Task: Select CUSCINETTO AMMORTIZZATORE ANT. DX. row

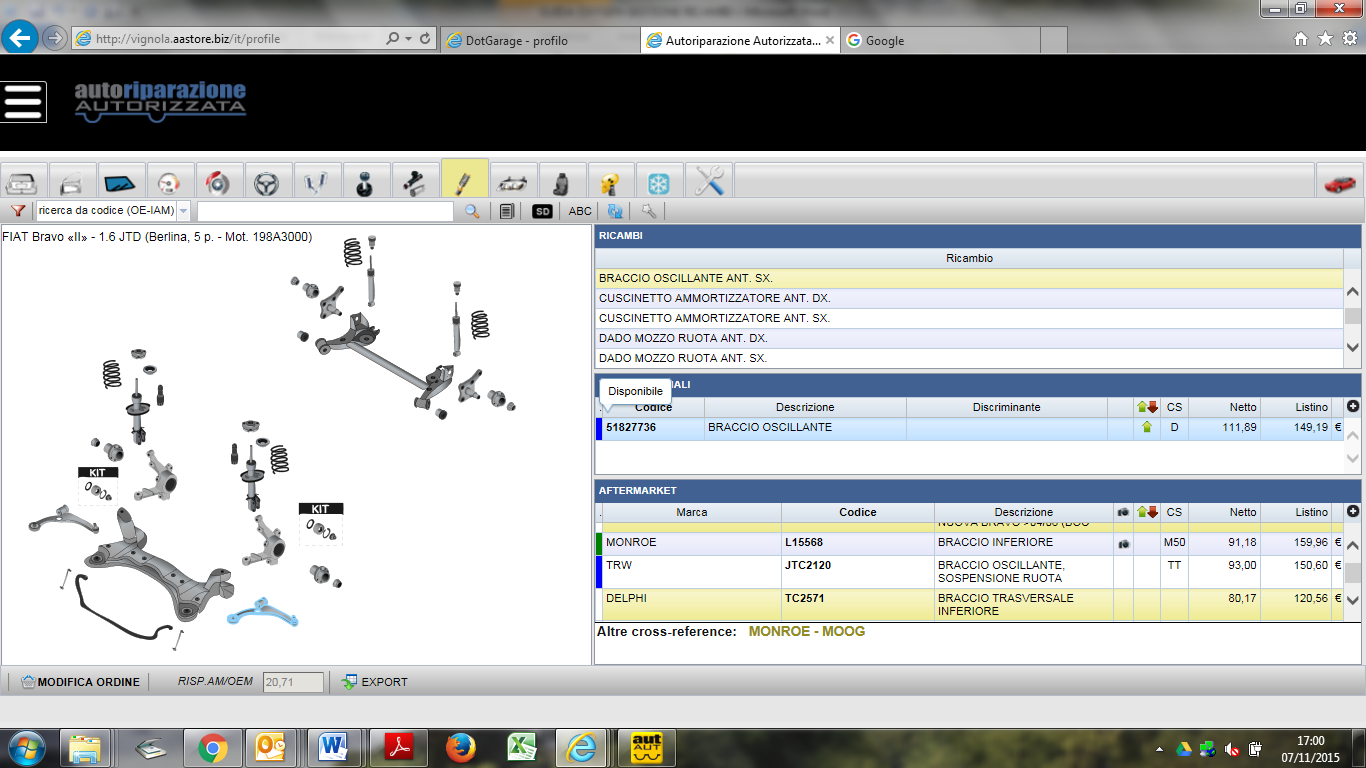Action: (x=969, y=298)
